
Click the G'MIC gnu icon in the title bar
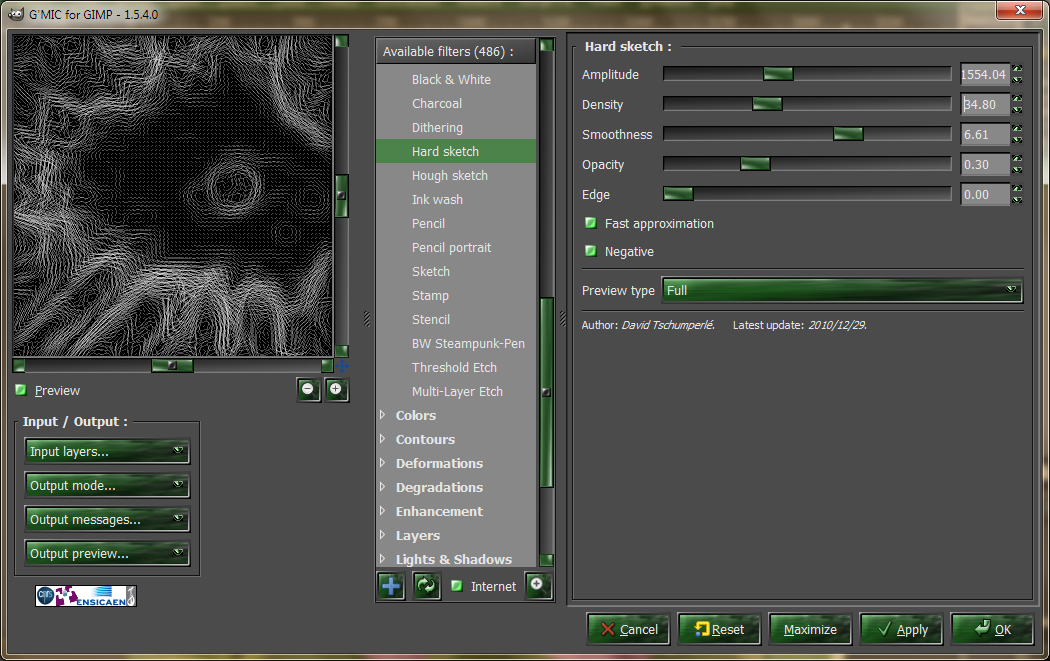[15, 14]
